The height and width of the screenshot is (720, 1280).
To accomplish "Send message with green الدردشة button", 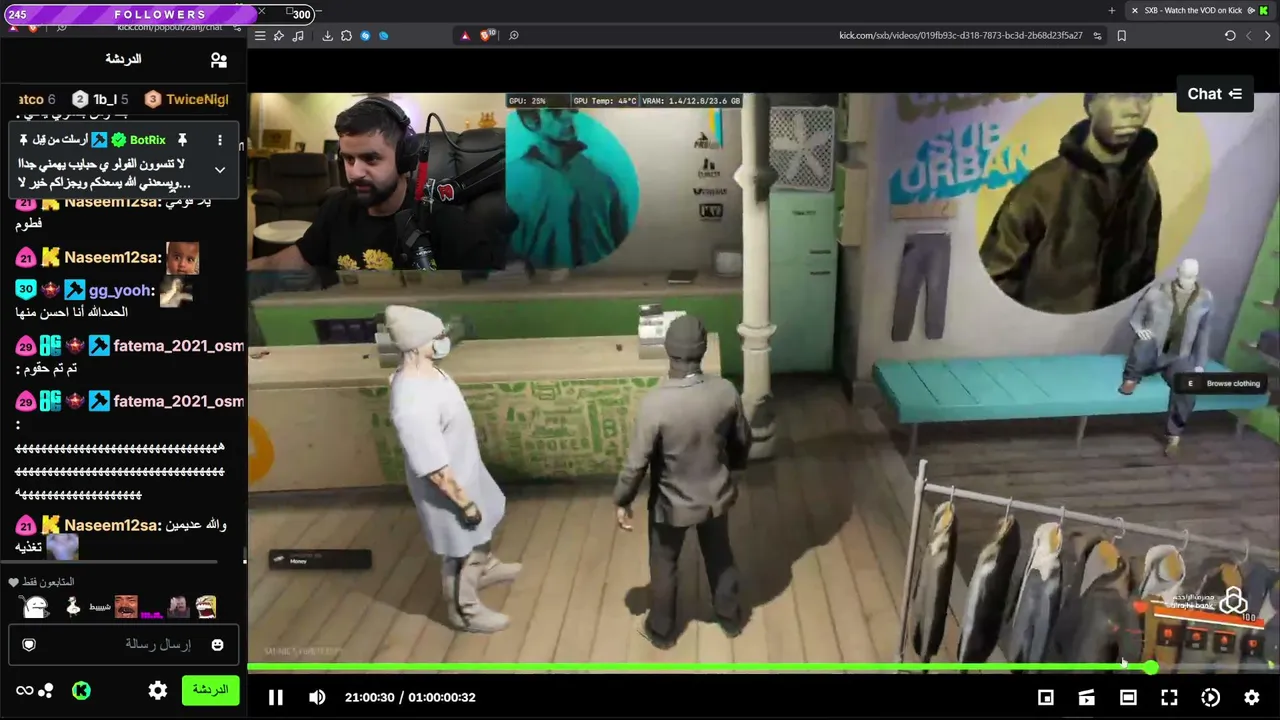I will 210,690.
